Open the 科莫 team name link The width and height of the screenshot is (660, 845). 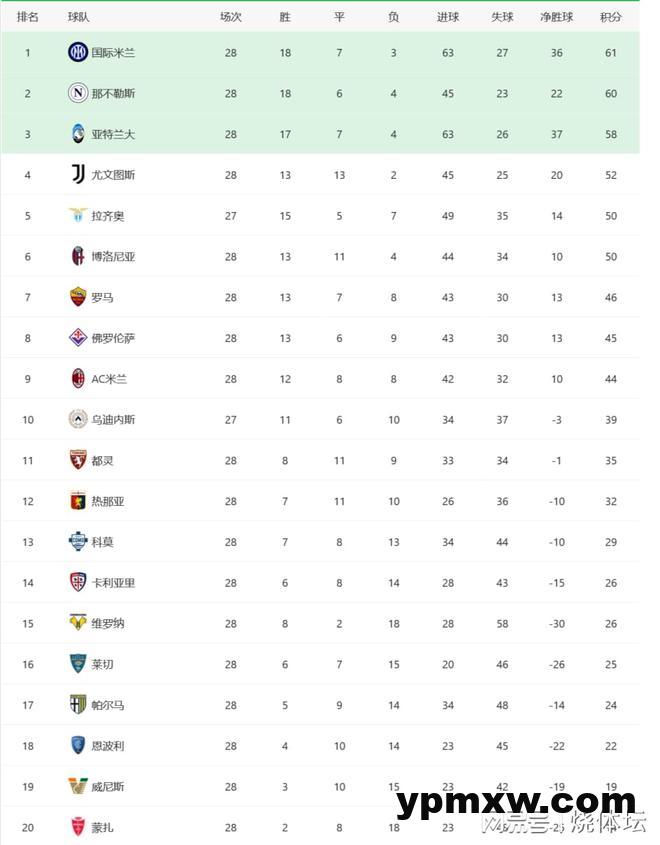(x=102, y=542)
